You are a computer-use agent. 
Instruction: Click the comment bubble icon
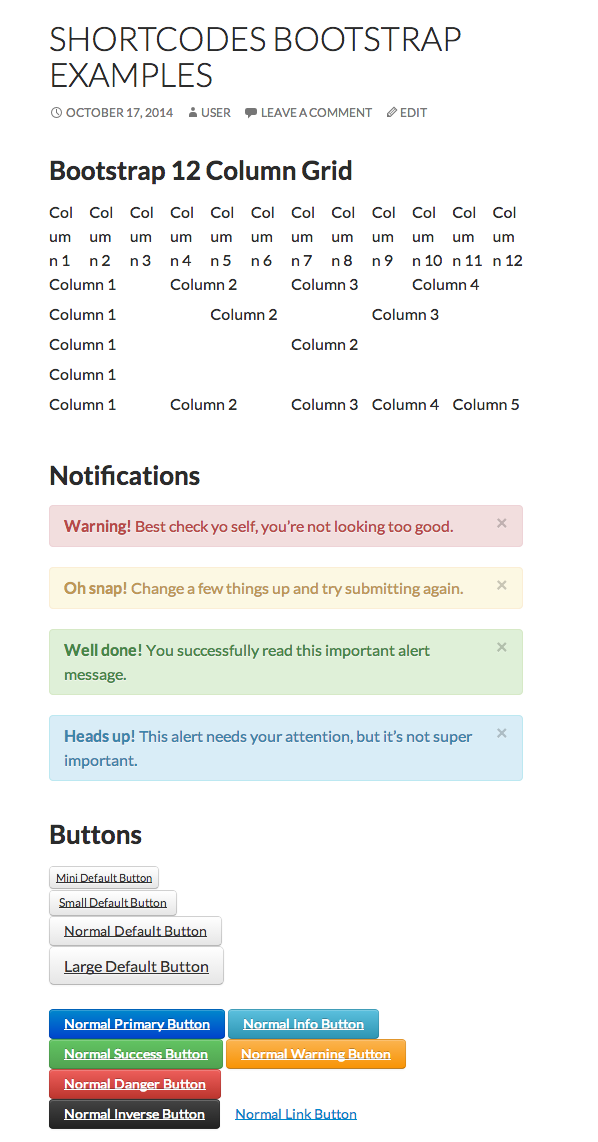(251, 113)
